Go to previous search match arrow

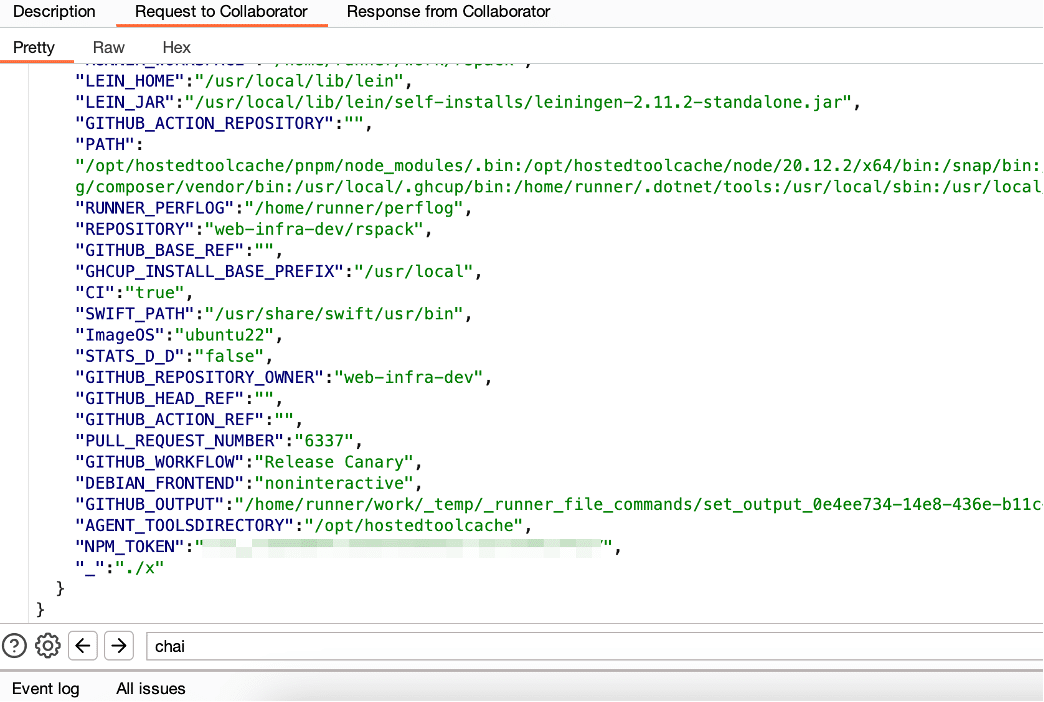(x=83, y=645)
